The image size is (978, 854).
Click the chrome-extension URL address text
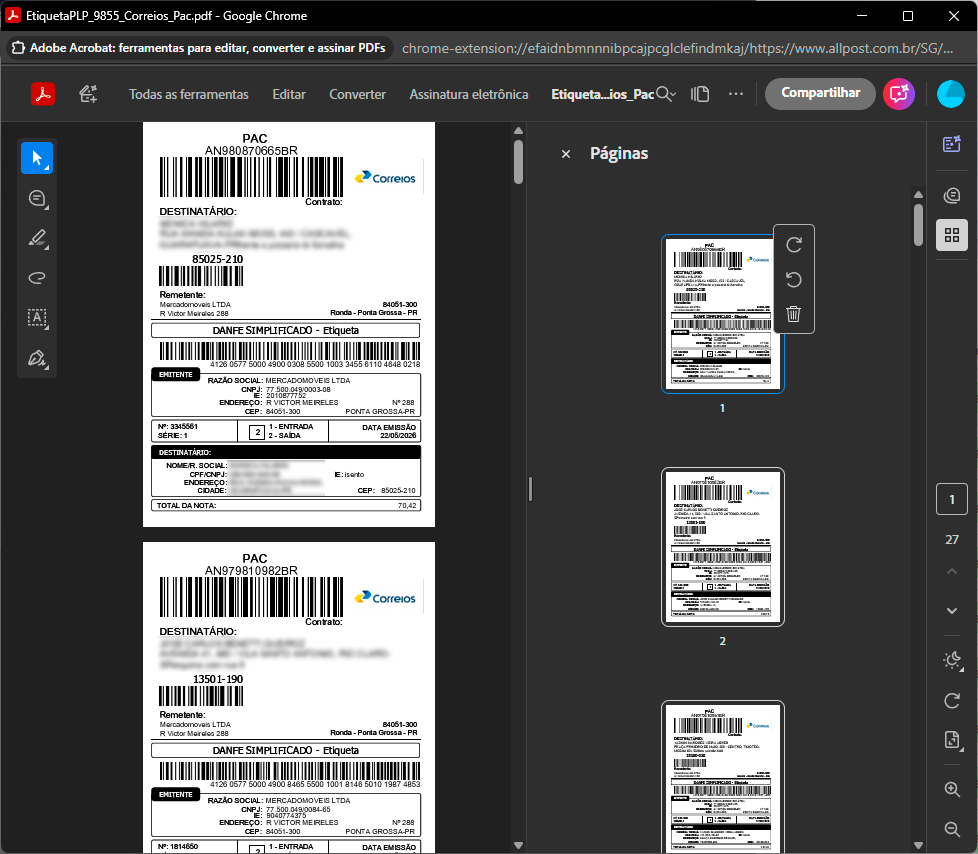[677, 48]
